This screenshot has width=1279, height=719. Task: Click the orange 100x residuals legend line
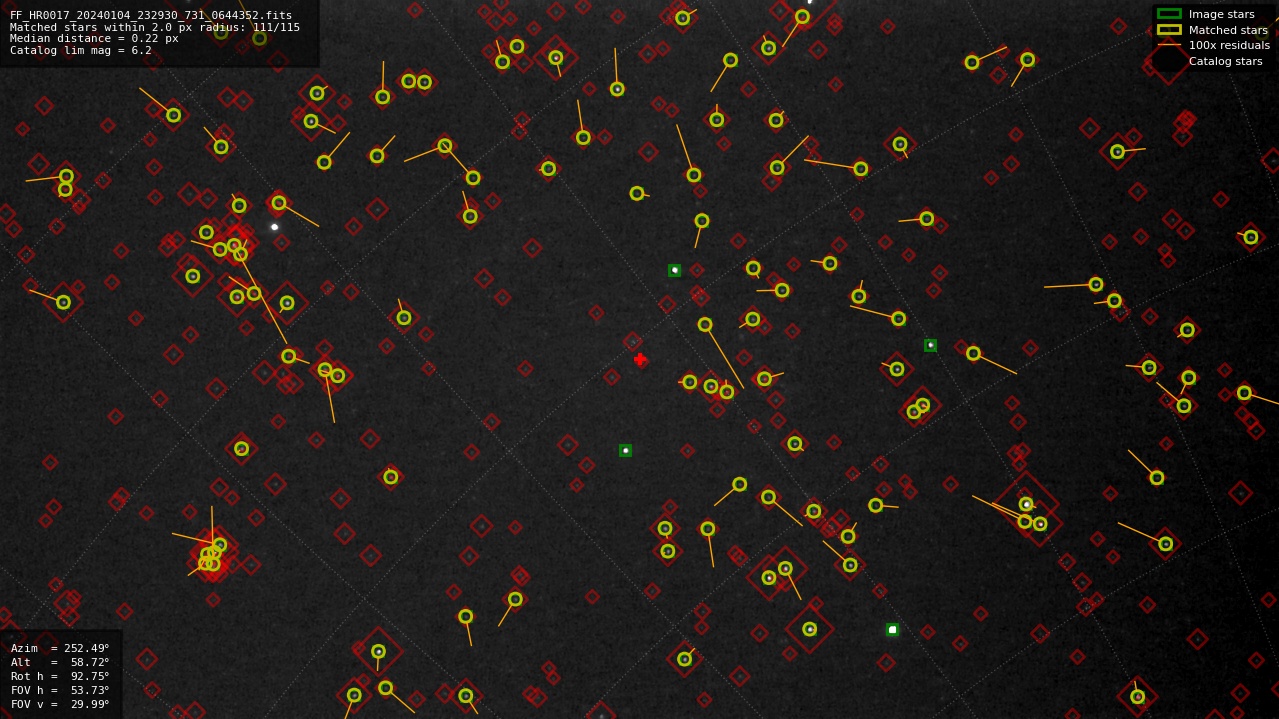tap(1169, 46)
